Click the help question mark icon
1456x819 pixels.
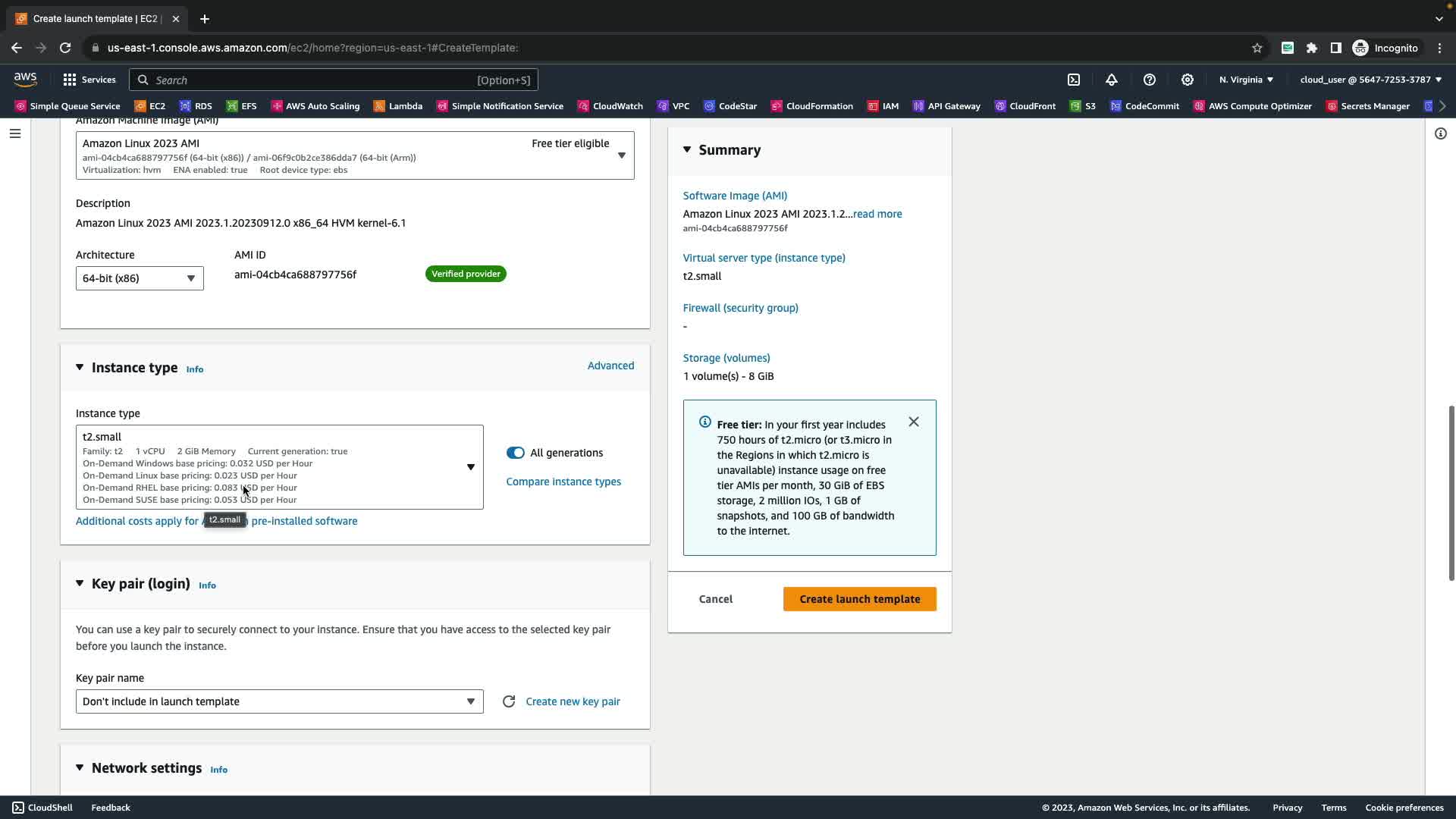point(1150,80)
